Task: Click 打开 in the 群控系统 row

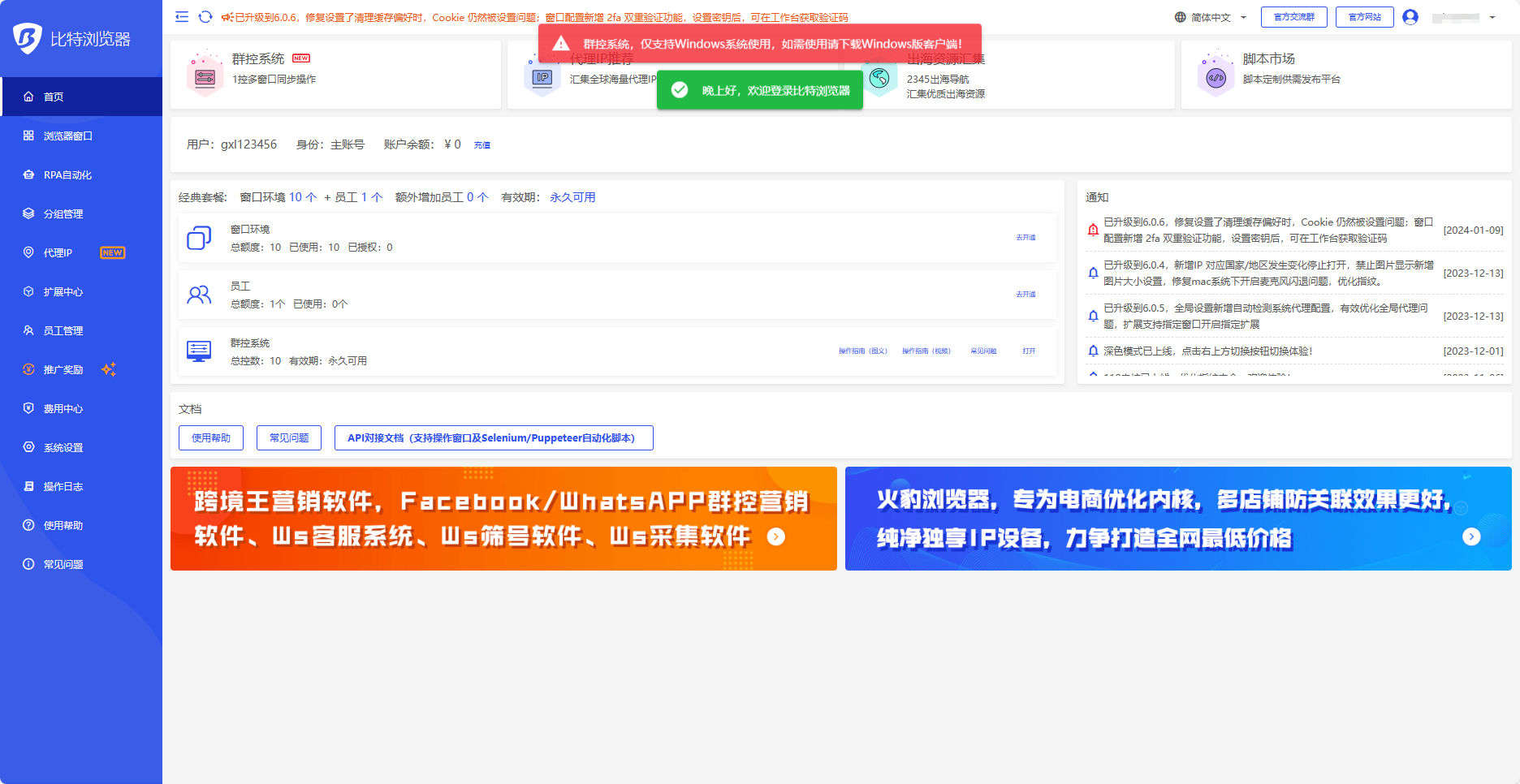Action: 1029,351
